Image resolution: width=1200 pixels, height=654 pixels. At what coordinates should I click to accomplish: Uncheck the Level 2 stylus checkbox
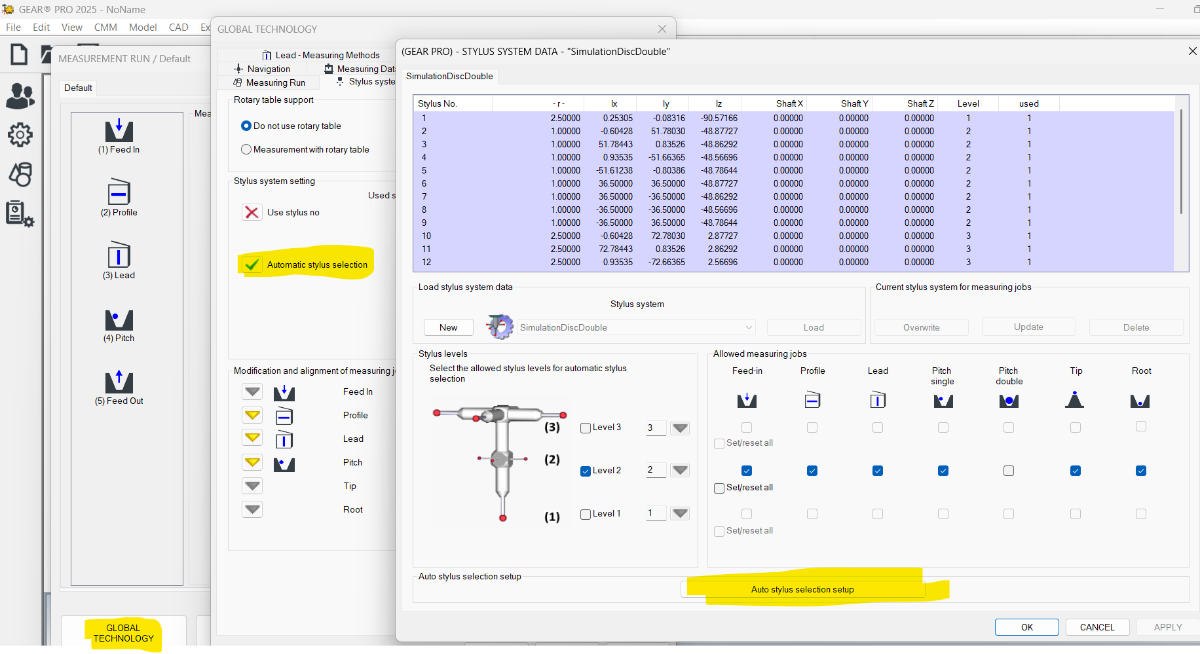586,471
